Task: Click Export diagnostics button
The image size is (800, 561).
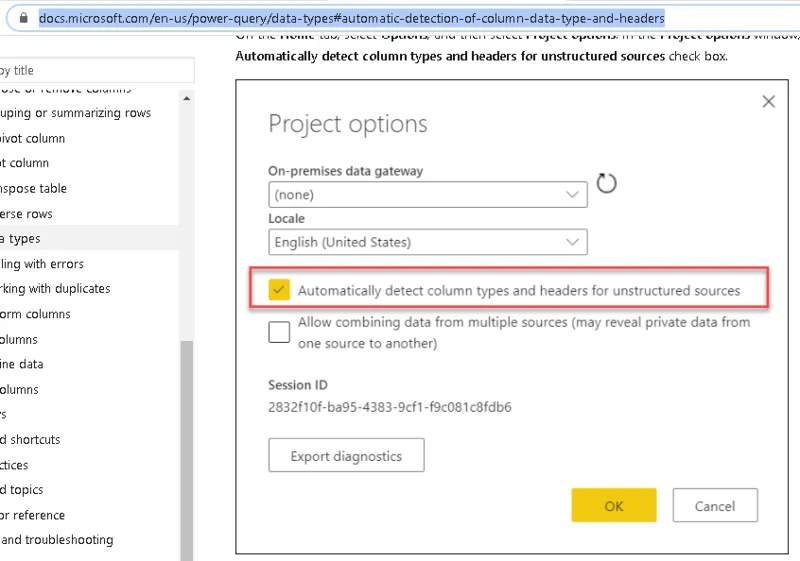Action: (x=346, y=455)
